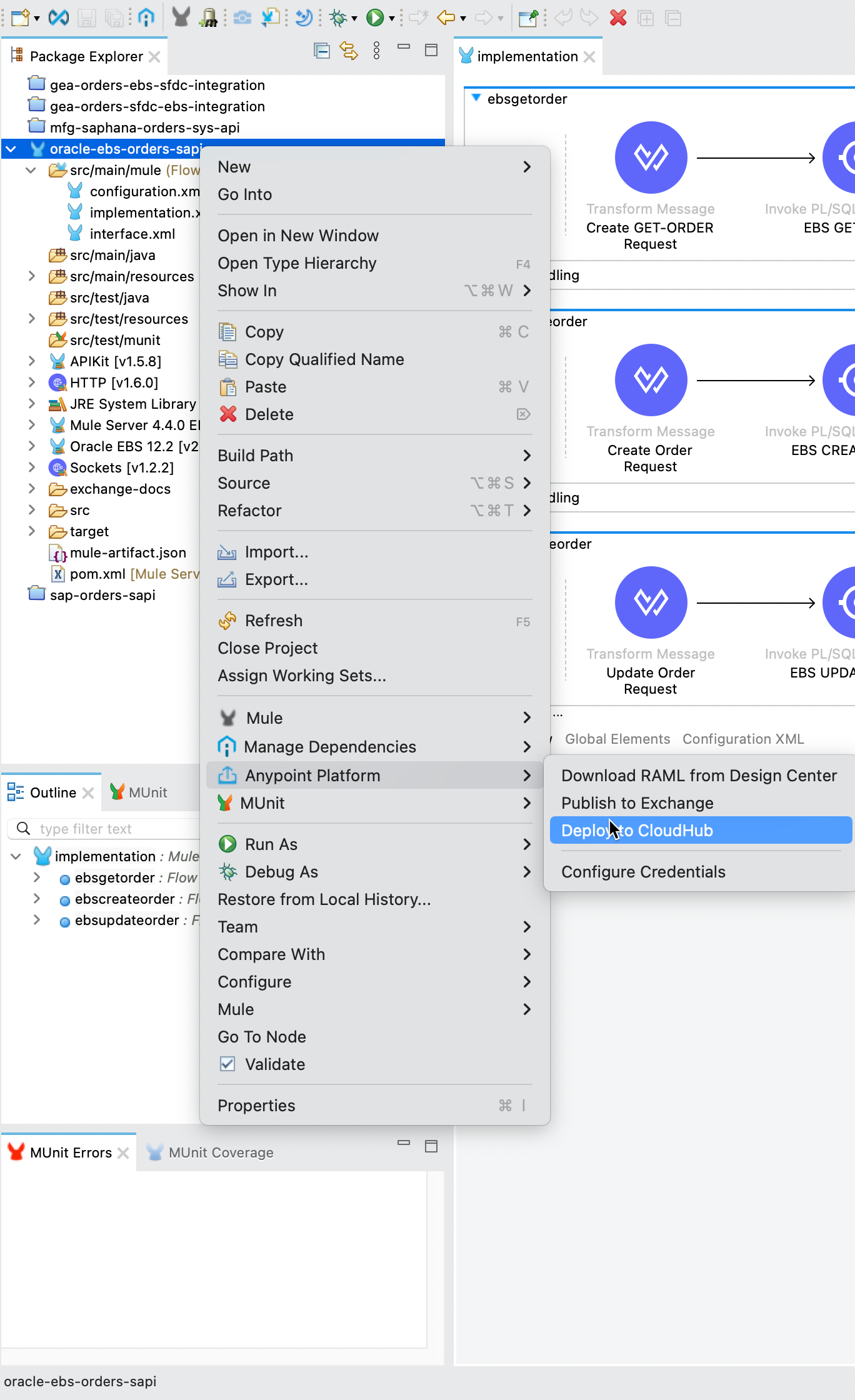Open Properties from context menu
The width and height of the screenshot is (855, 1400).
(x=375, y=1105)
